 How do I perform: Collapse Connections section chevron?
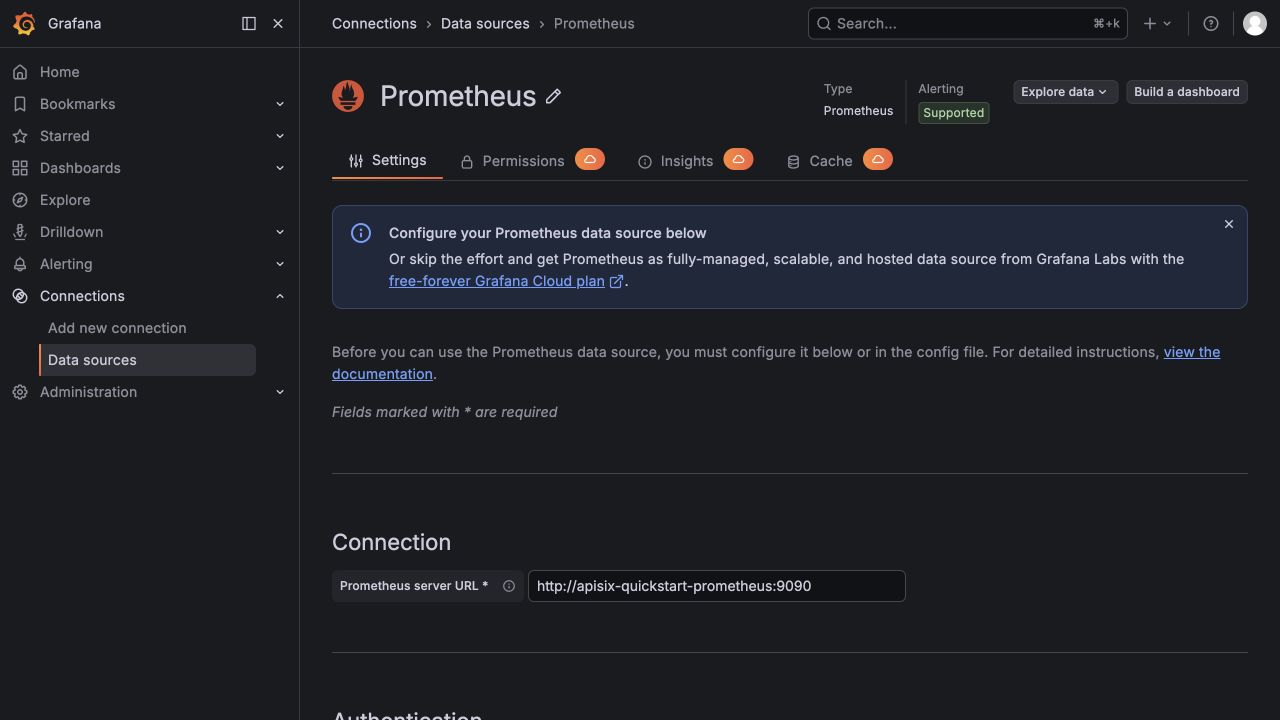click(280, 296)
